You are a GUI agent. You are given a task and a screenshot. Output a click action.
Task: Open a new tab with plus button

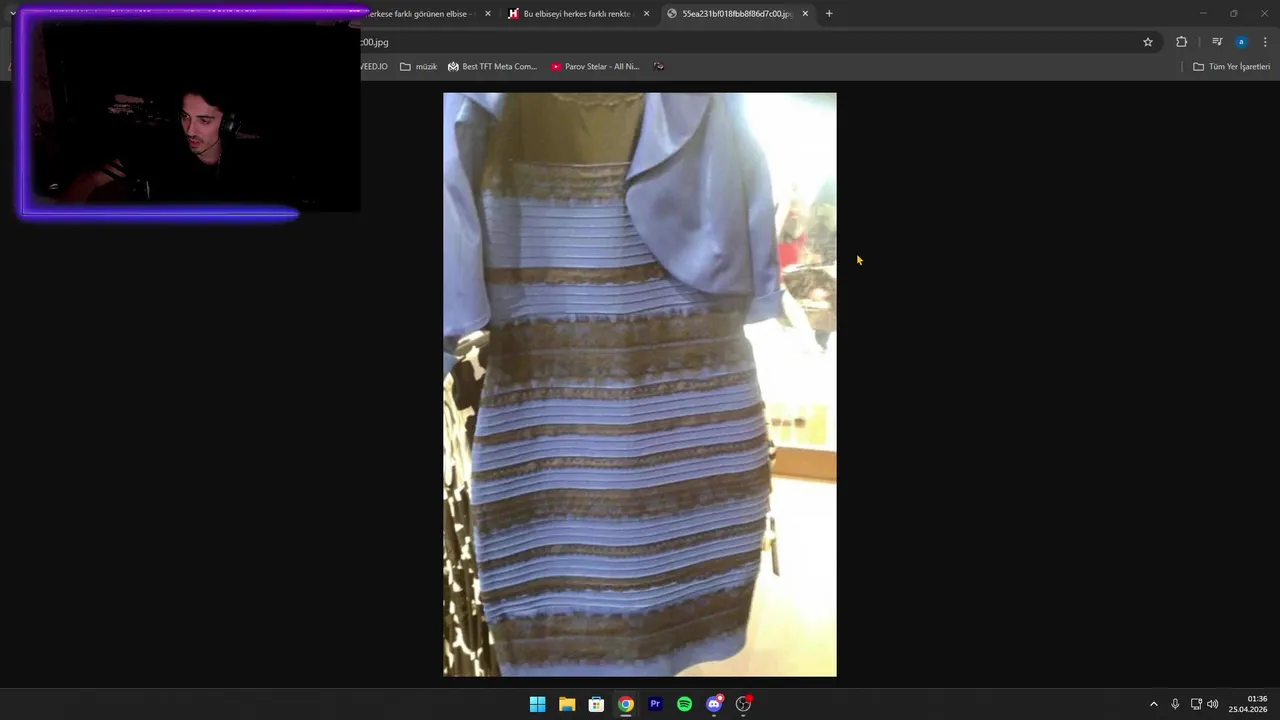tap(829, 14)
